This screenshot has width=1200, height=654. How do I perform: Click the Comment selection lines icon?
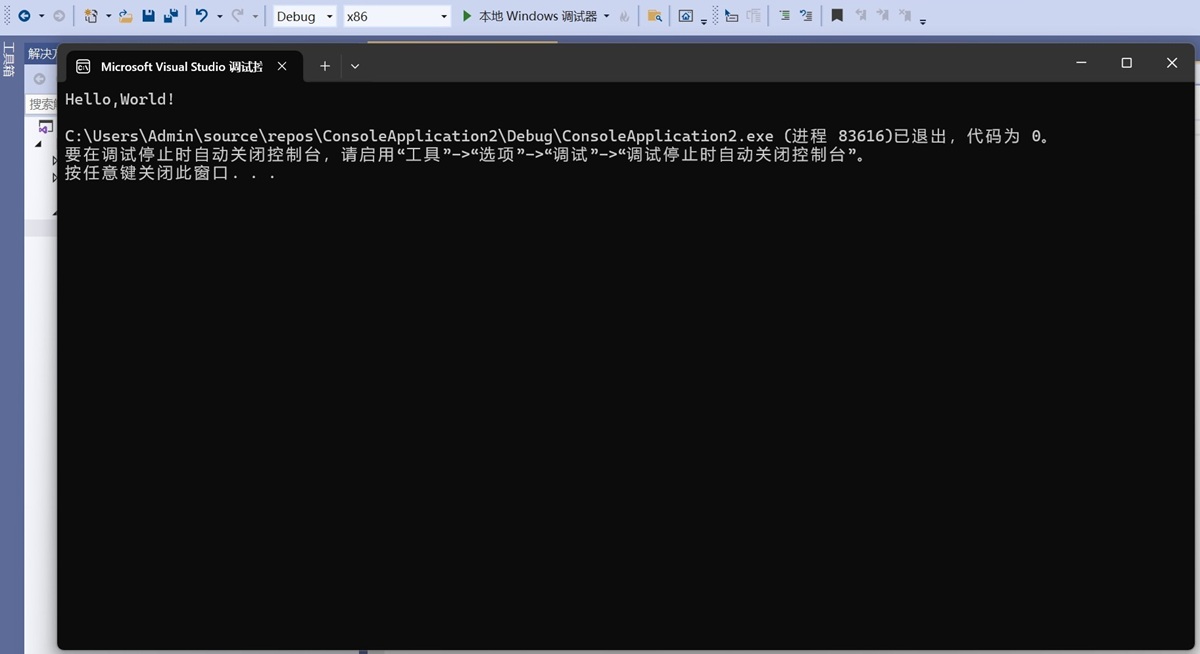(x=783, y=16)
